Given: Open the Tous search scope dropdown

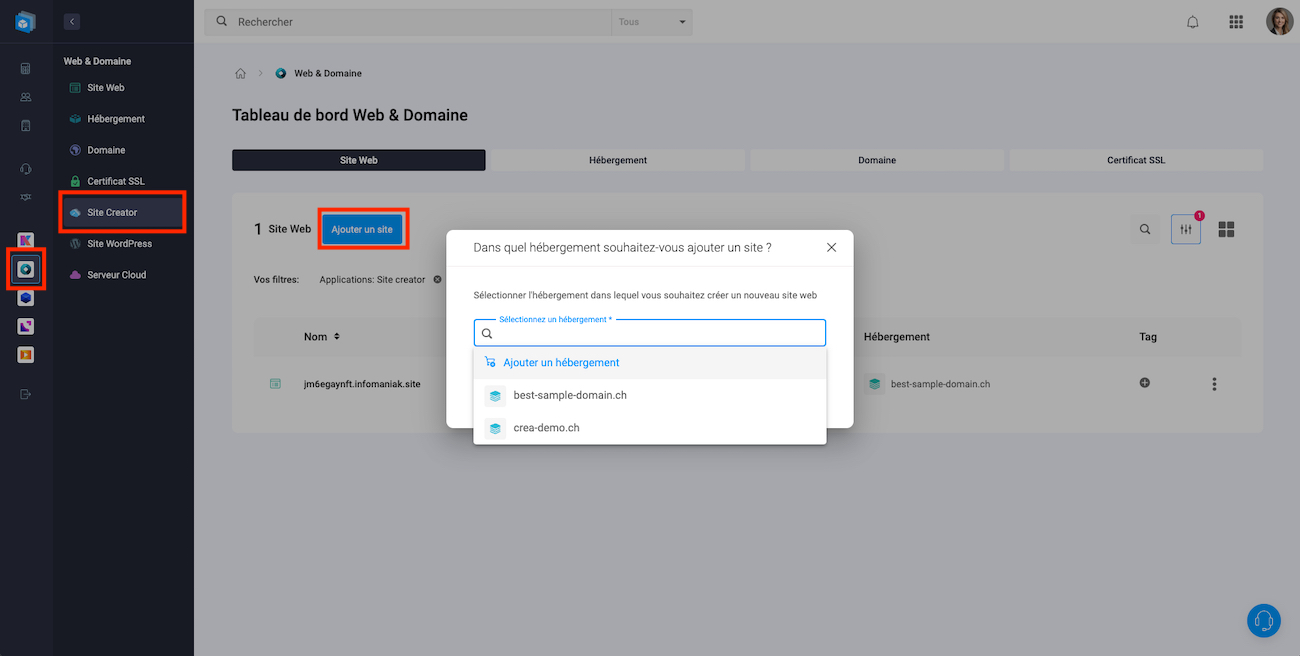Looking at the screenshot, I should click(652, 22).
